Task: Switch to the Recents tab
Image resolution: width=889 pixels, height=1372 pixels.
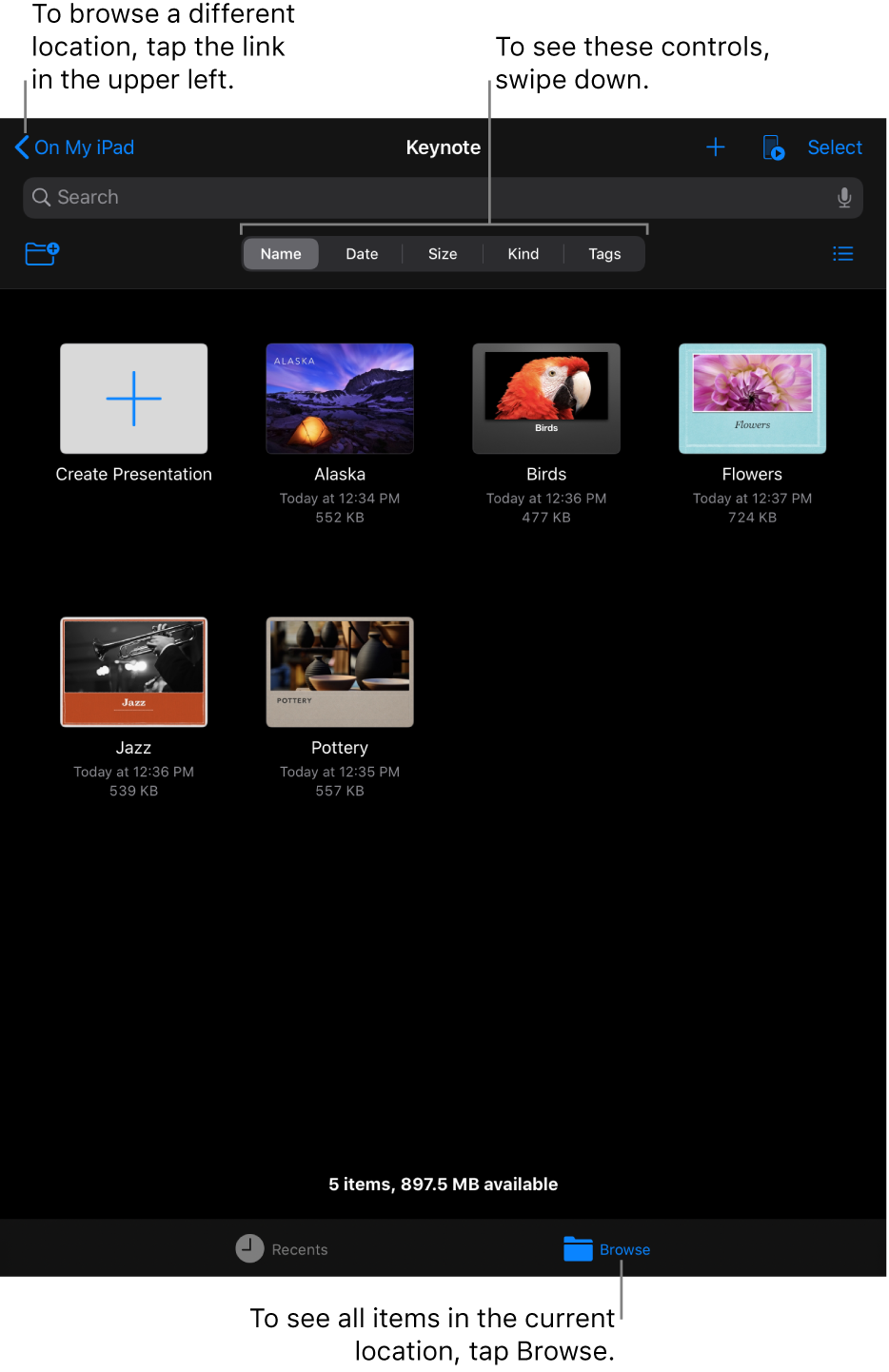Action: 282,1248
